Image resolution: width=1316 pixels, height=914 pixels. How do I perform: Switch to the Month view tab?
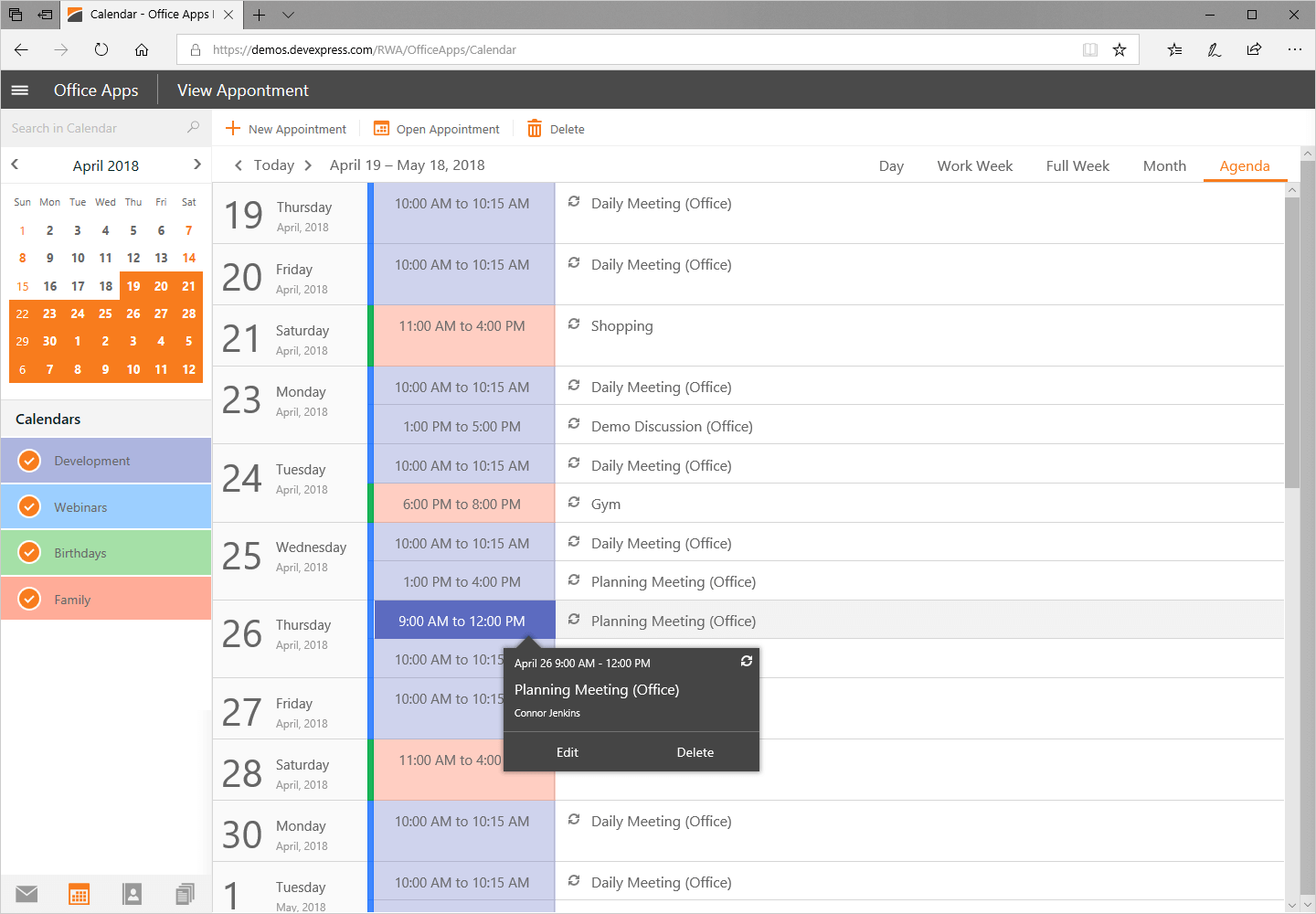pos(1164,165)
